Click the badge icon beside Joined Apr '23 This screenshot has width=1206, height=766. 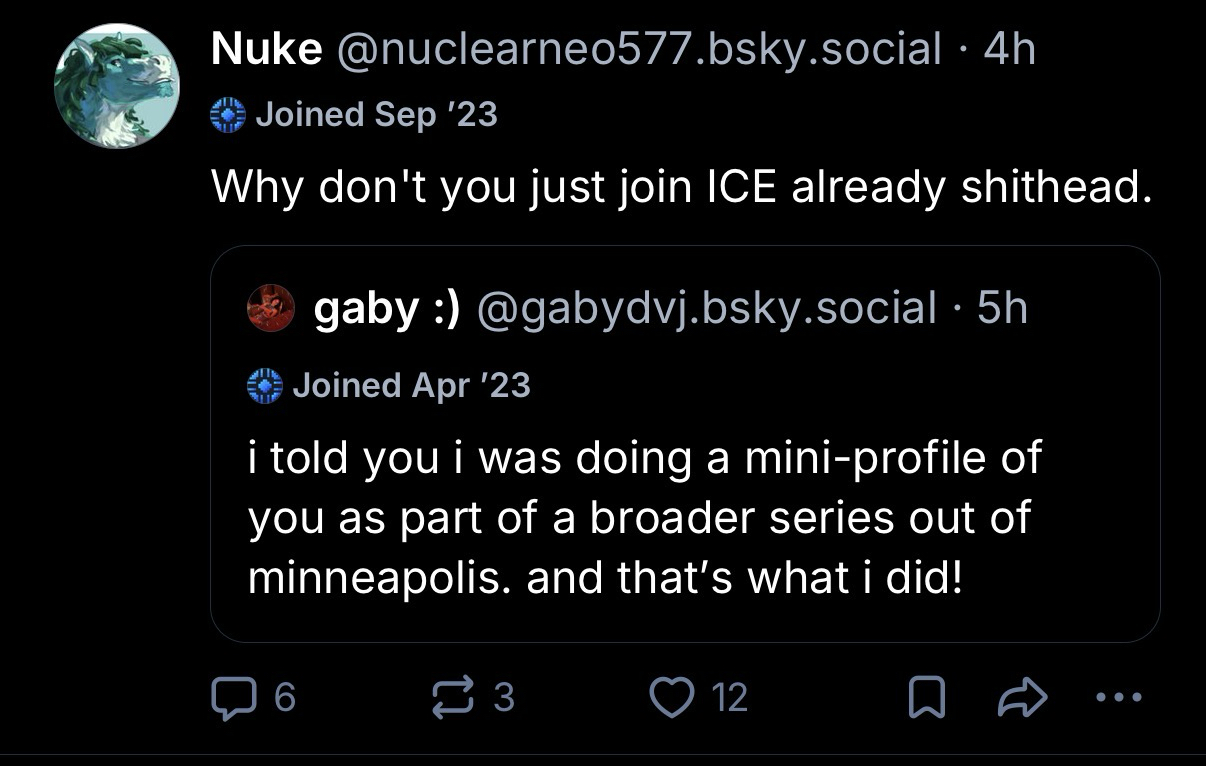(265, 385)
